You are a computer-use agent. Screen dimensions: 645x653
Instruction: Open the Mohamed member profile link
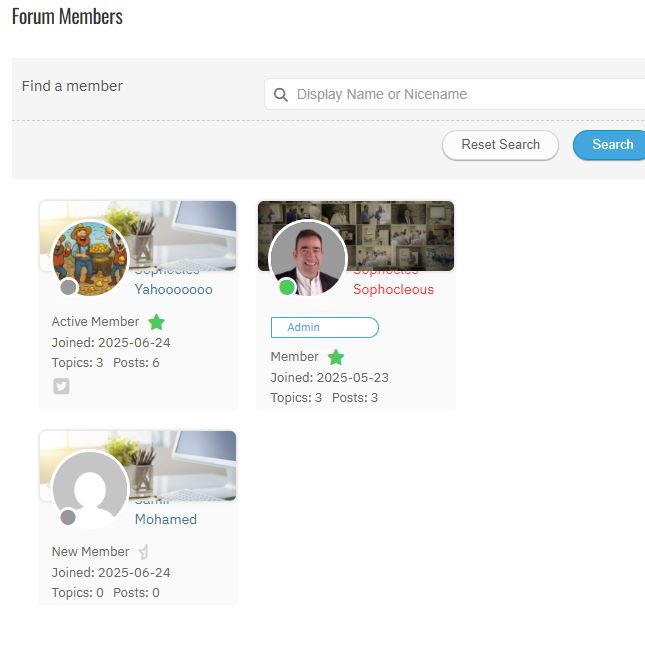tap(166, 519)
